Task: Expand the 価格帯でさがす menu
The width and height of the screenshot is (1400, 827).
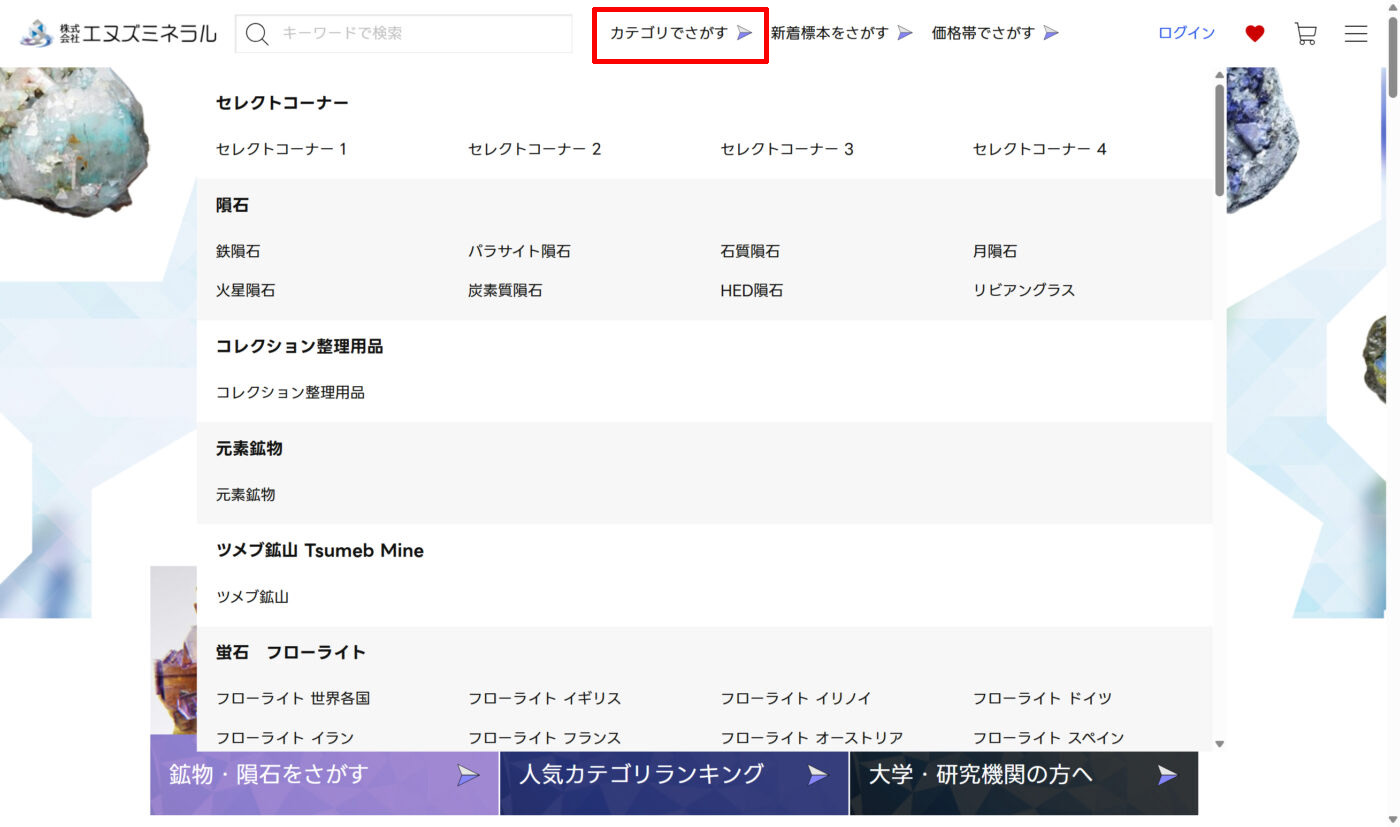Action: coord(995,33)
